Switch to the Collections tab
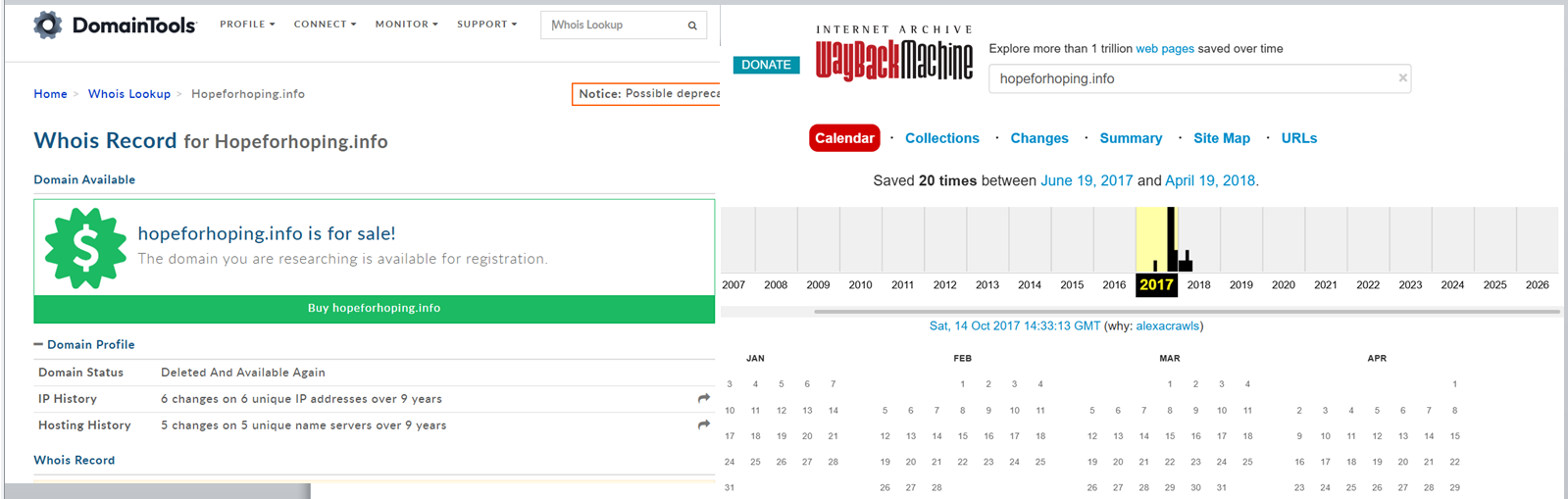Screen dimensions: 1568x499 pyautogui.click(x=941, y=138)
